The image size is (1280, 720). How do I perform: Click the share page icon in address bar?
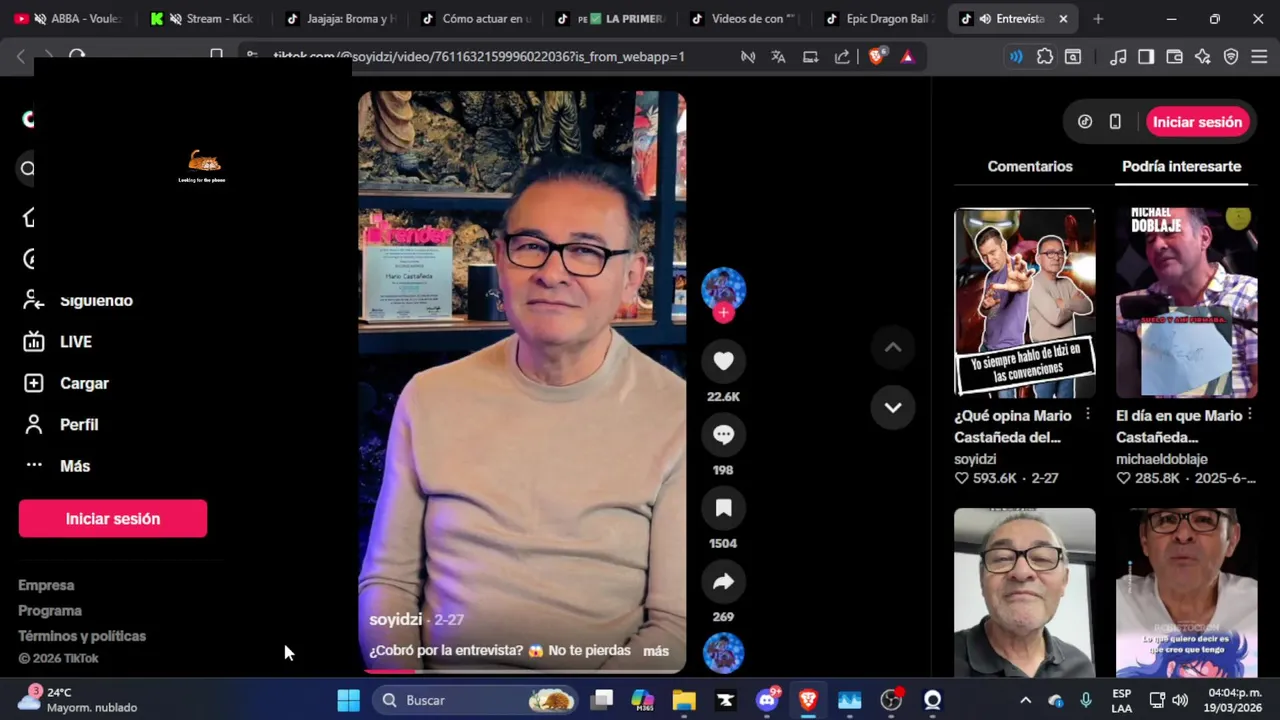[x=842, y=57]
